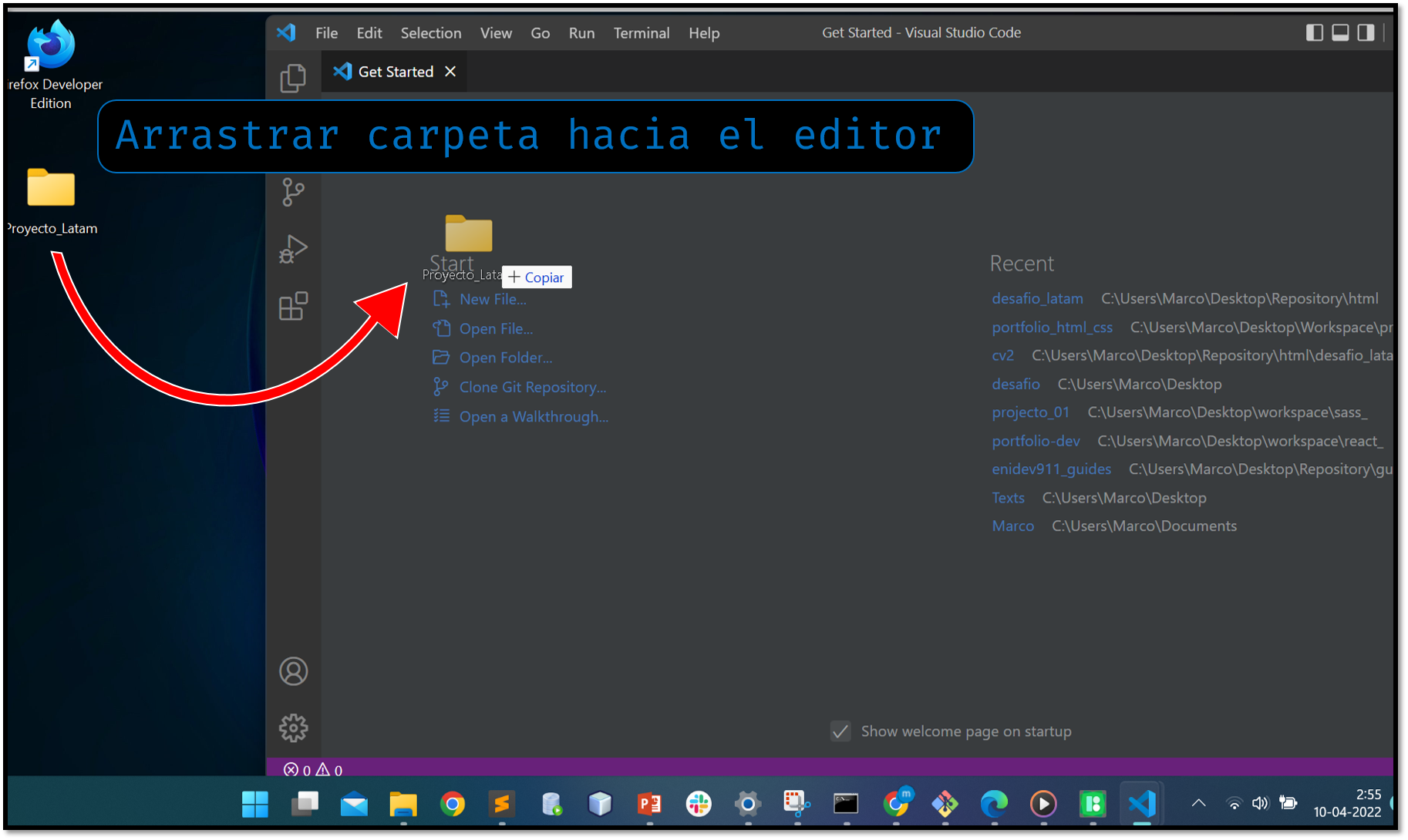
Task: Open recent folder portfolio-dev
Action: 1036,441
